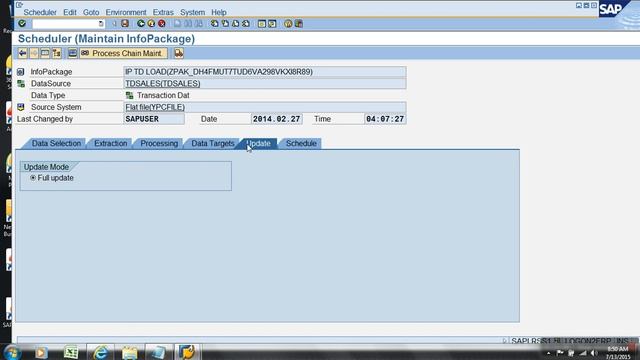Click the Source System row icon
Image resolution: width=640 pixels, height=360 pixels.
(x=21, y=107)
